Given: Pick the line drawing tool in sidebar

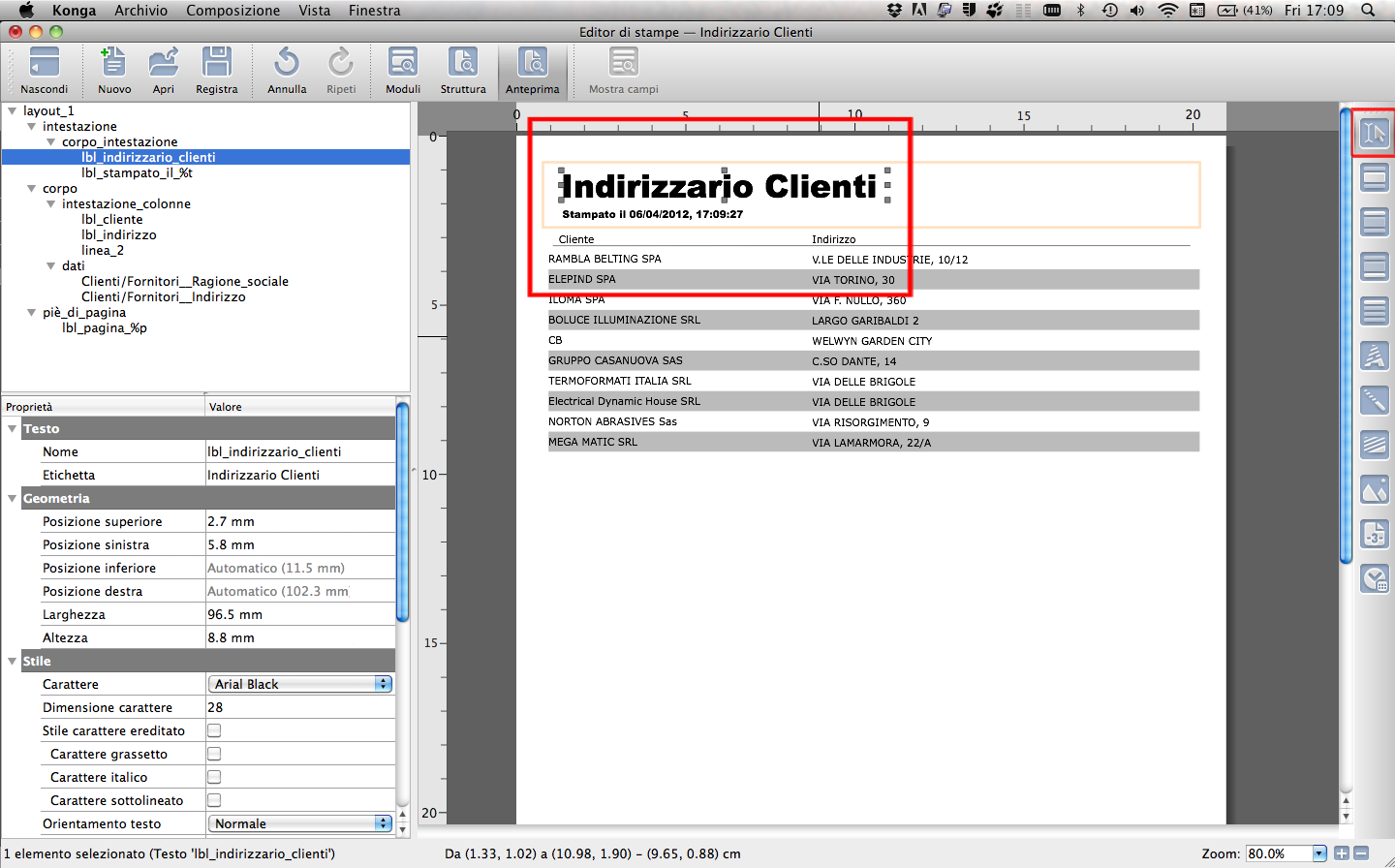Looking at the screenshot, I should 1374,400.
